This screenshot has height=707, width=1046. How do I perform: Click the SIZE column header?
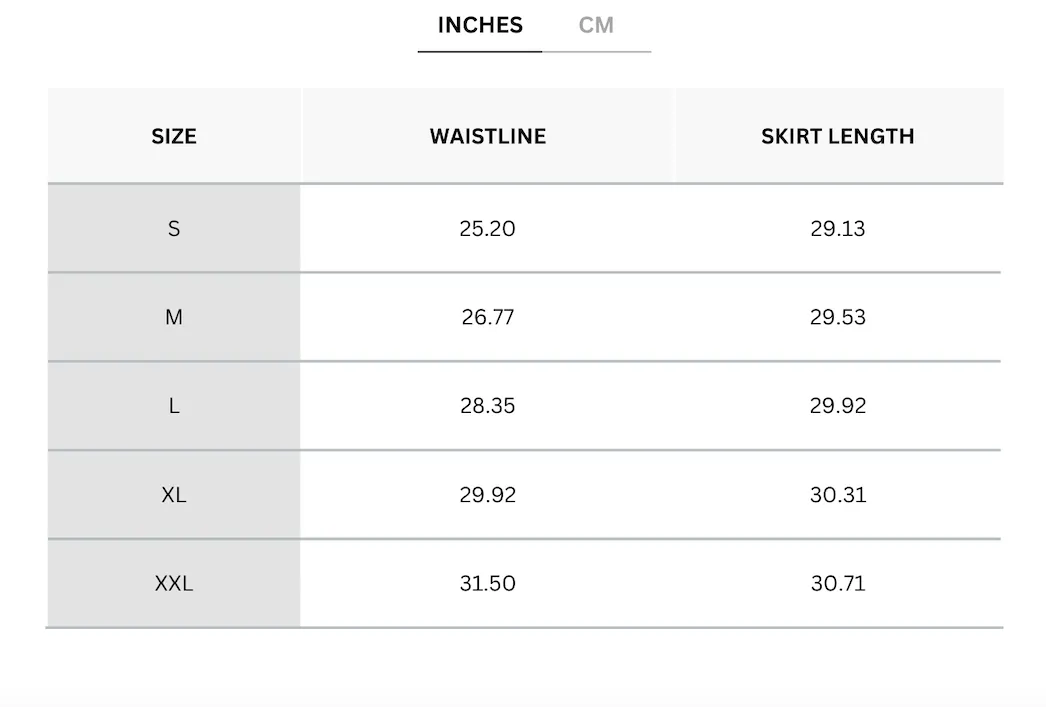coord(174,136)
